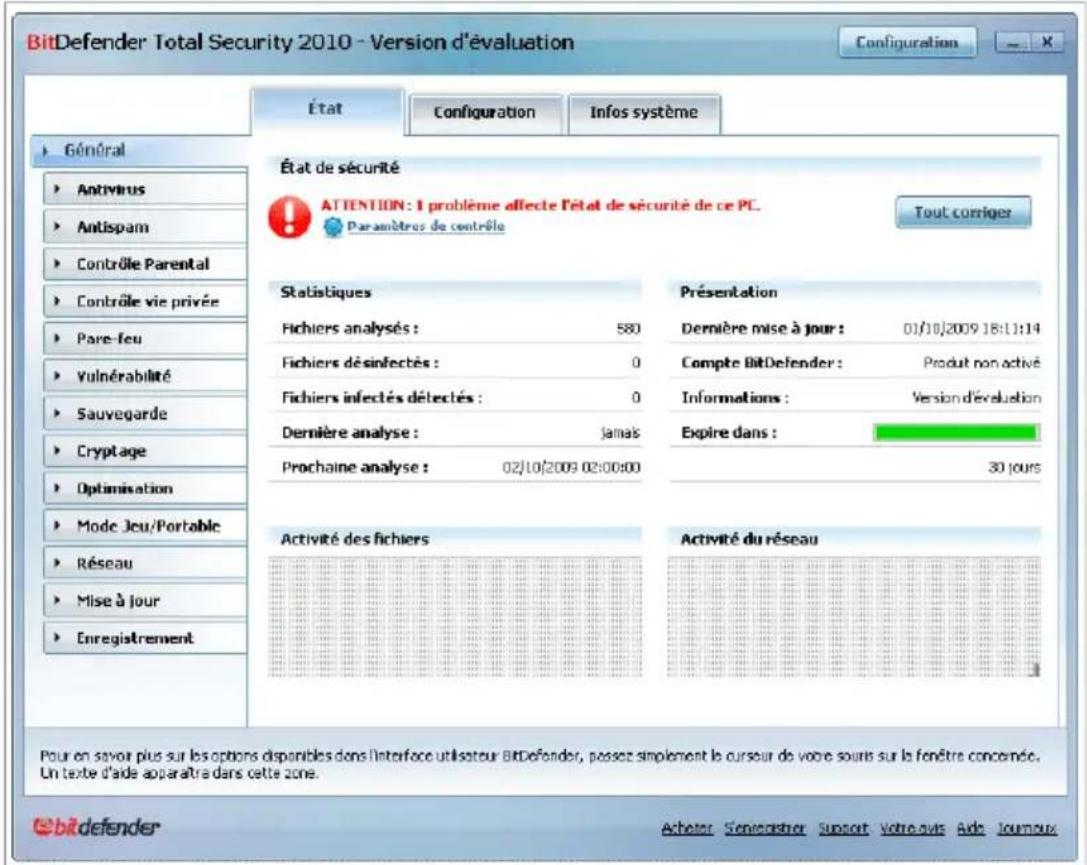Viewport: 1087px width, 865px height.
Task: Switch to the Configuration tab
Action: coord(485,113)
